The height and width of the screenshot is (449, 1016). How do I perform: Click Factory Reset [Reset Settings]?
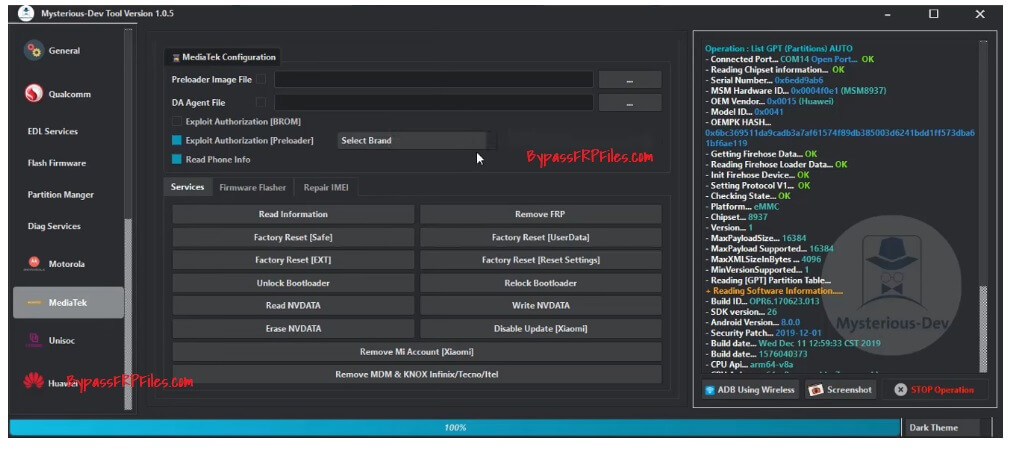click(x=540, y=260)
